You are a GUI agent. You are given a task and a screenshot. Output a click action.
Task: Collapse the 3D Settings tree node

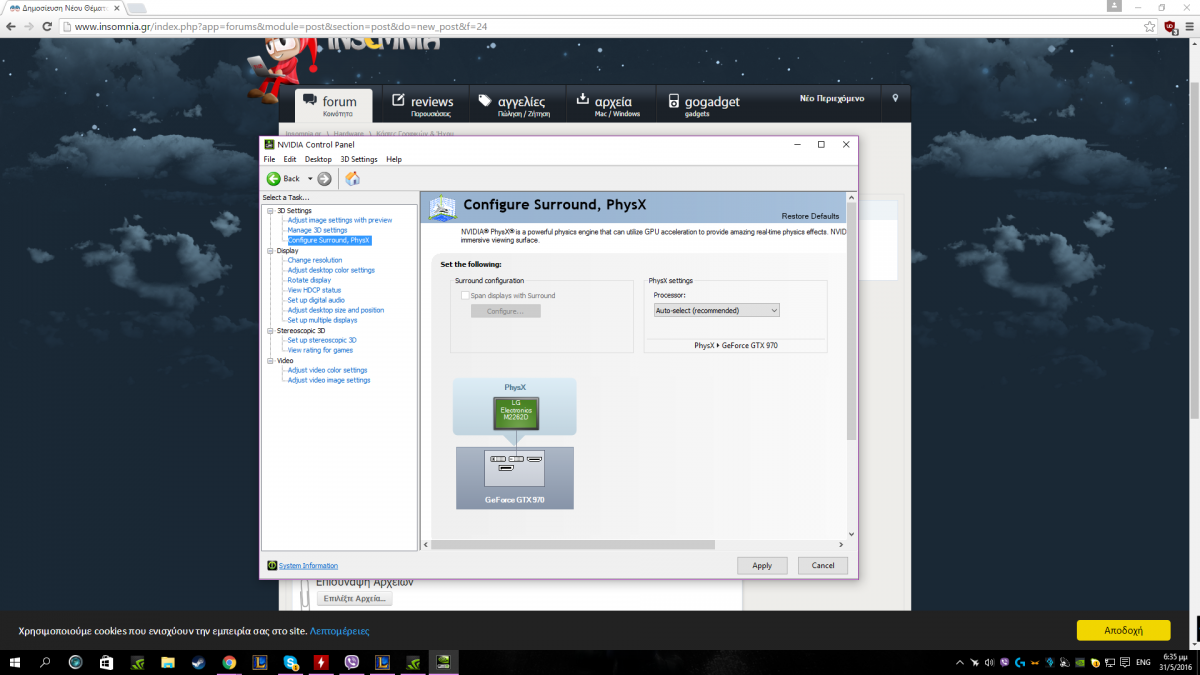coord(270,211)
